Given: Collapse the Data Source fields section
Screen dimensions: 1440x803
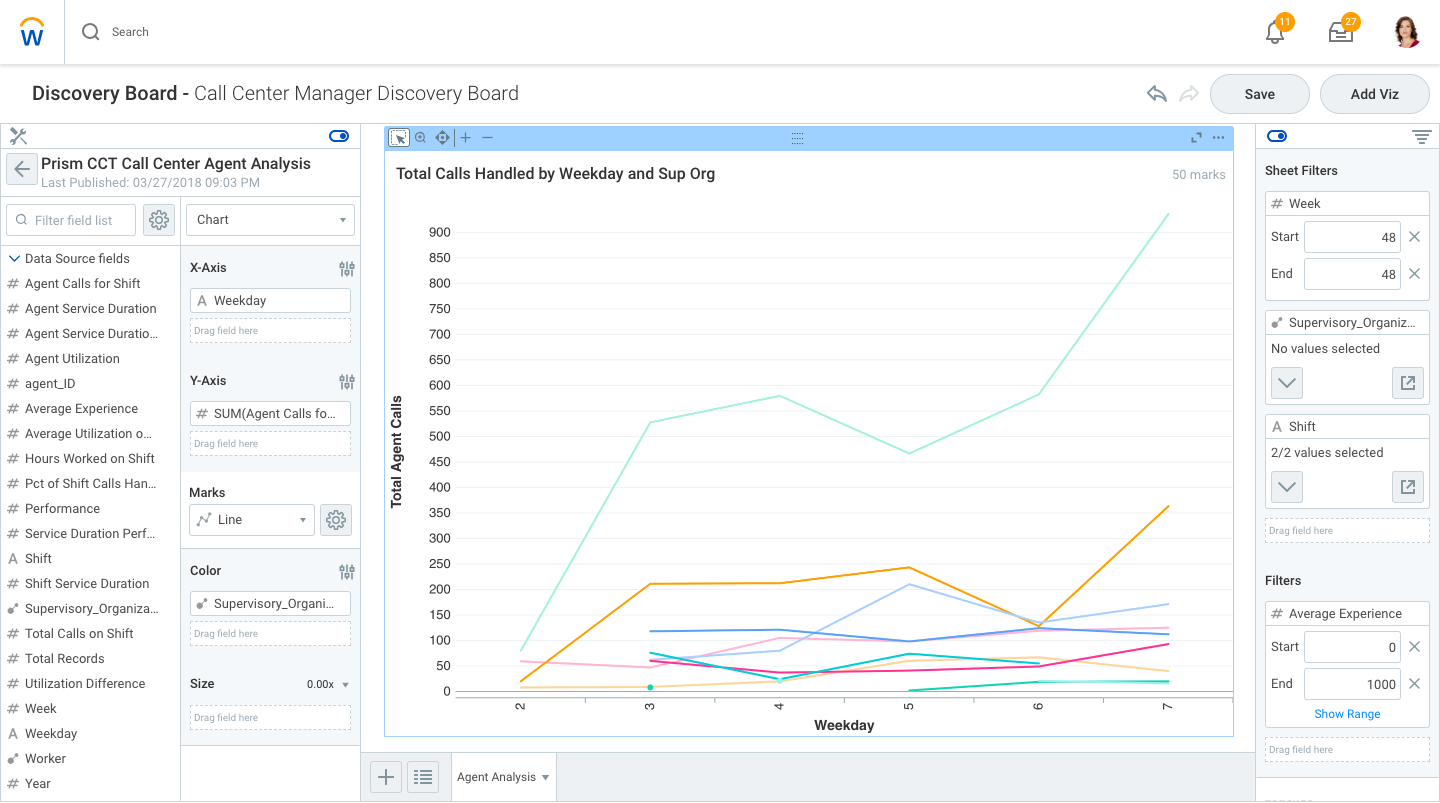Looking at the screenshot, I should pyautogui.click(x=15, y=259).
